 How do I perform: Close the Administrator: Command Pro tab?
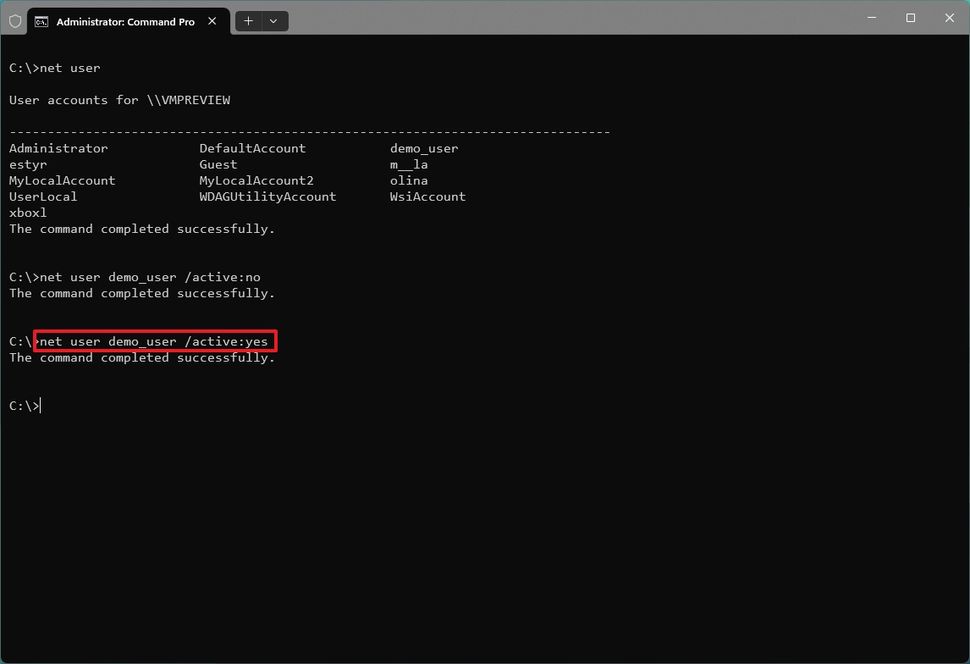211,20
